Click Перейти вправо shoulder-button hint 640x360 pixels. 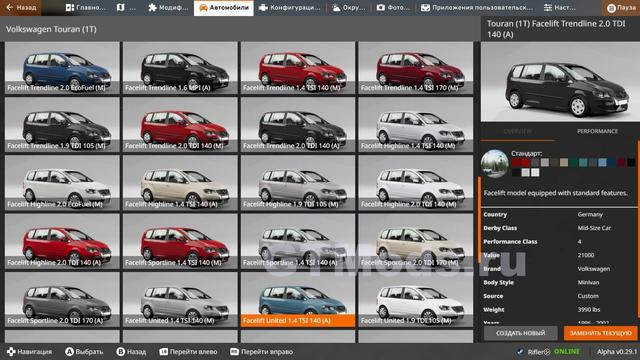[261, 351]
